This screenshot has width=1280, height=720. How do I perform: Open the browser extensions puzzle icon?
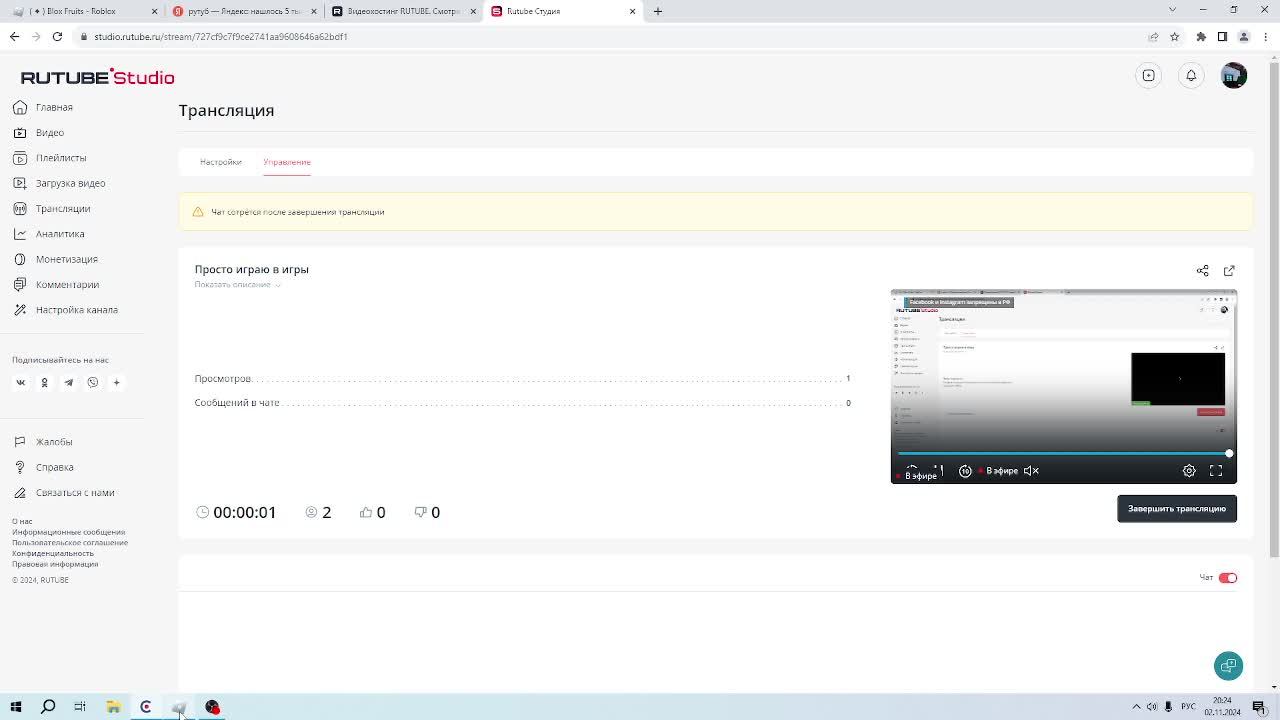click(x=1201, y=37)
